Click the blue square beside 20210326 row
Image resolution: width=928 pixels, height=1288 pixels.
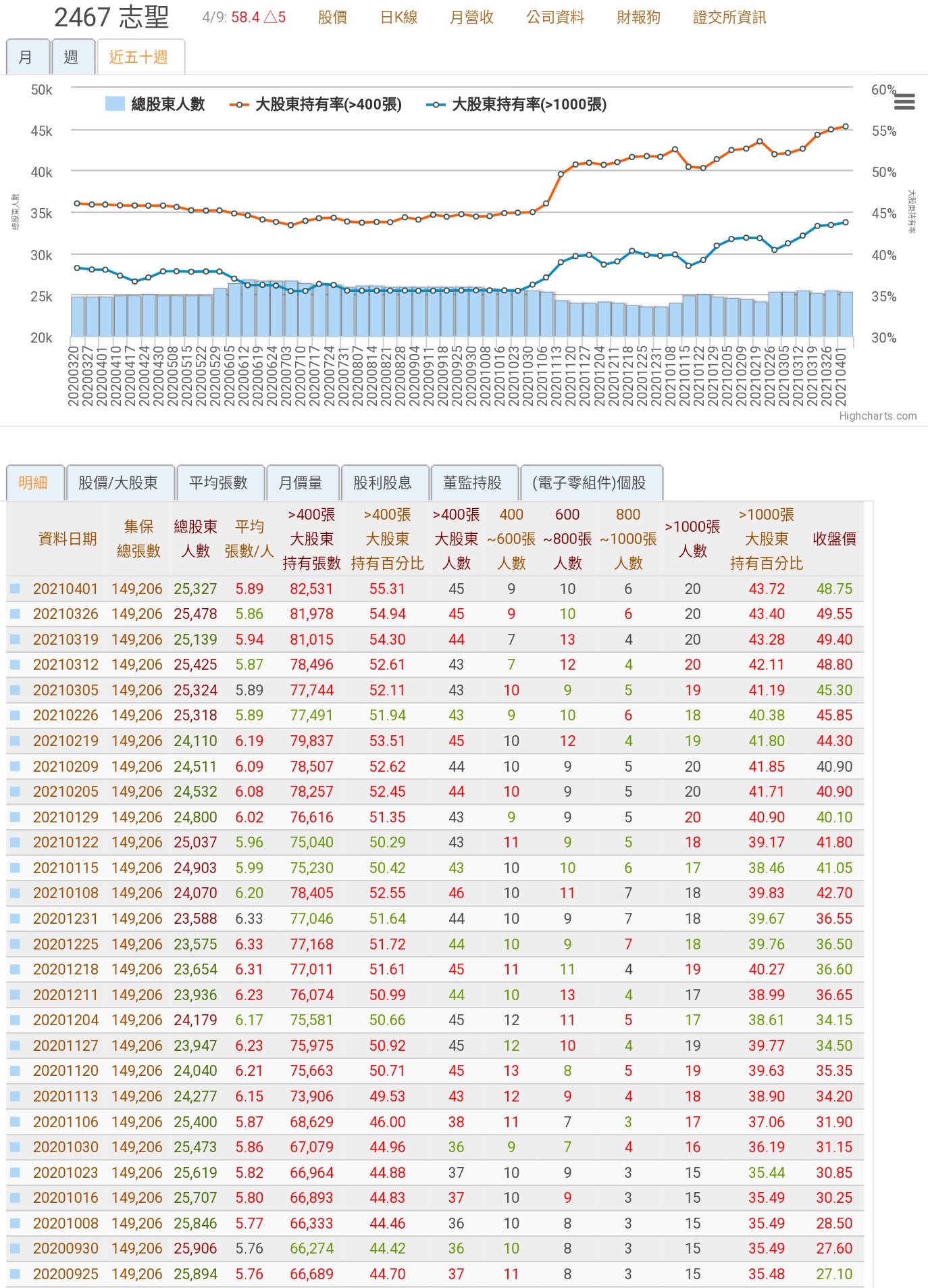point(16,614)
